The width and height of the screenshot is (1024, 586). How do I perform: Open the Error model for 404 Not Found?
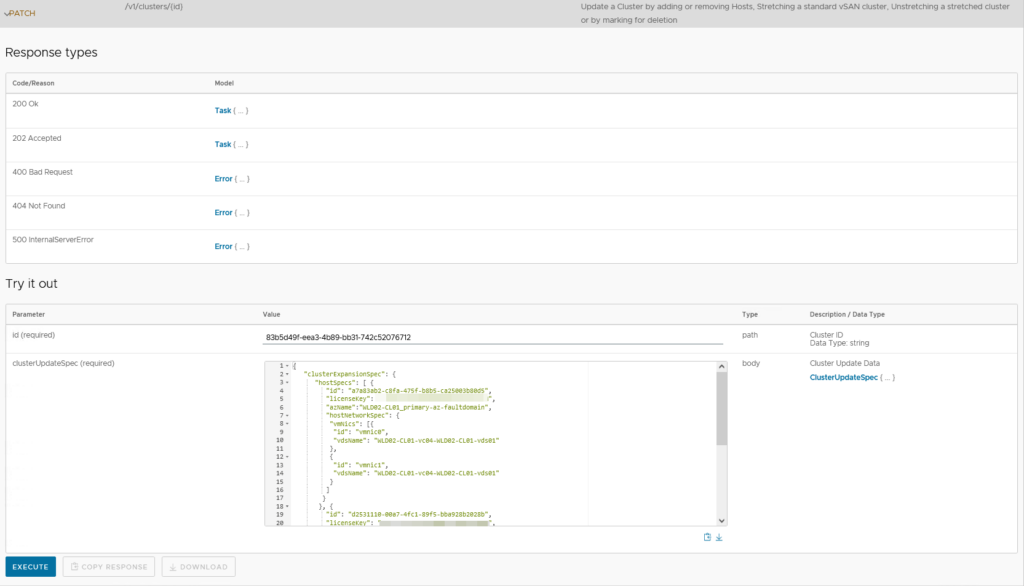[224, 212]
